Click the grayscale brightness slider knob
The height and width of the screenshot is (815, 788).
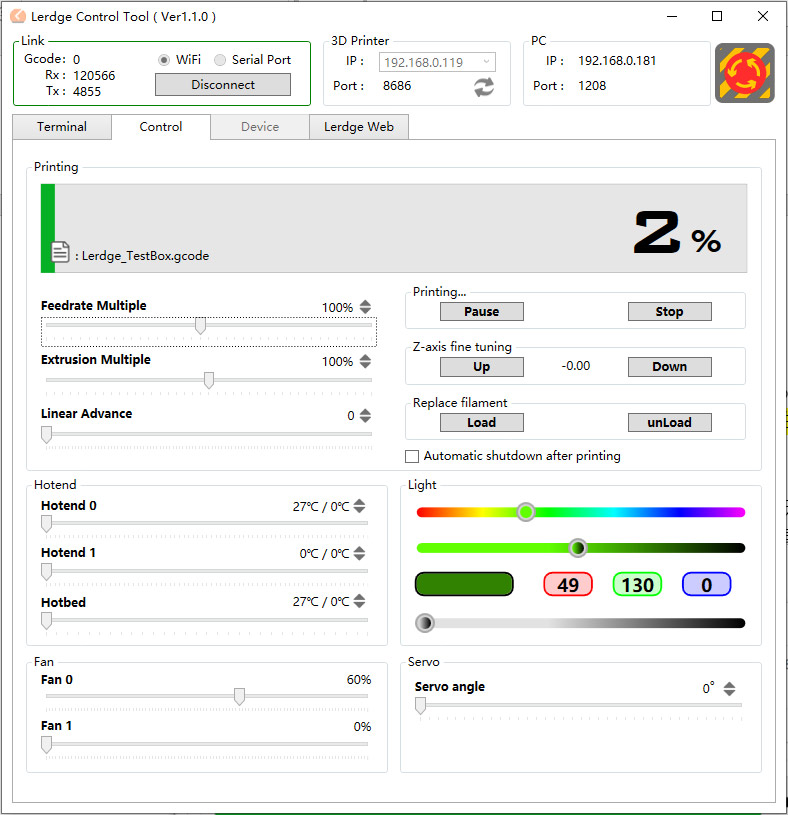coord(425,623)
